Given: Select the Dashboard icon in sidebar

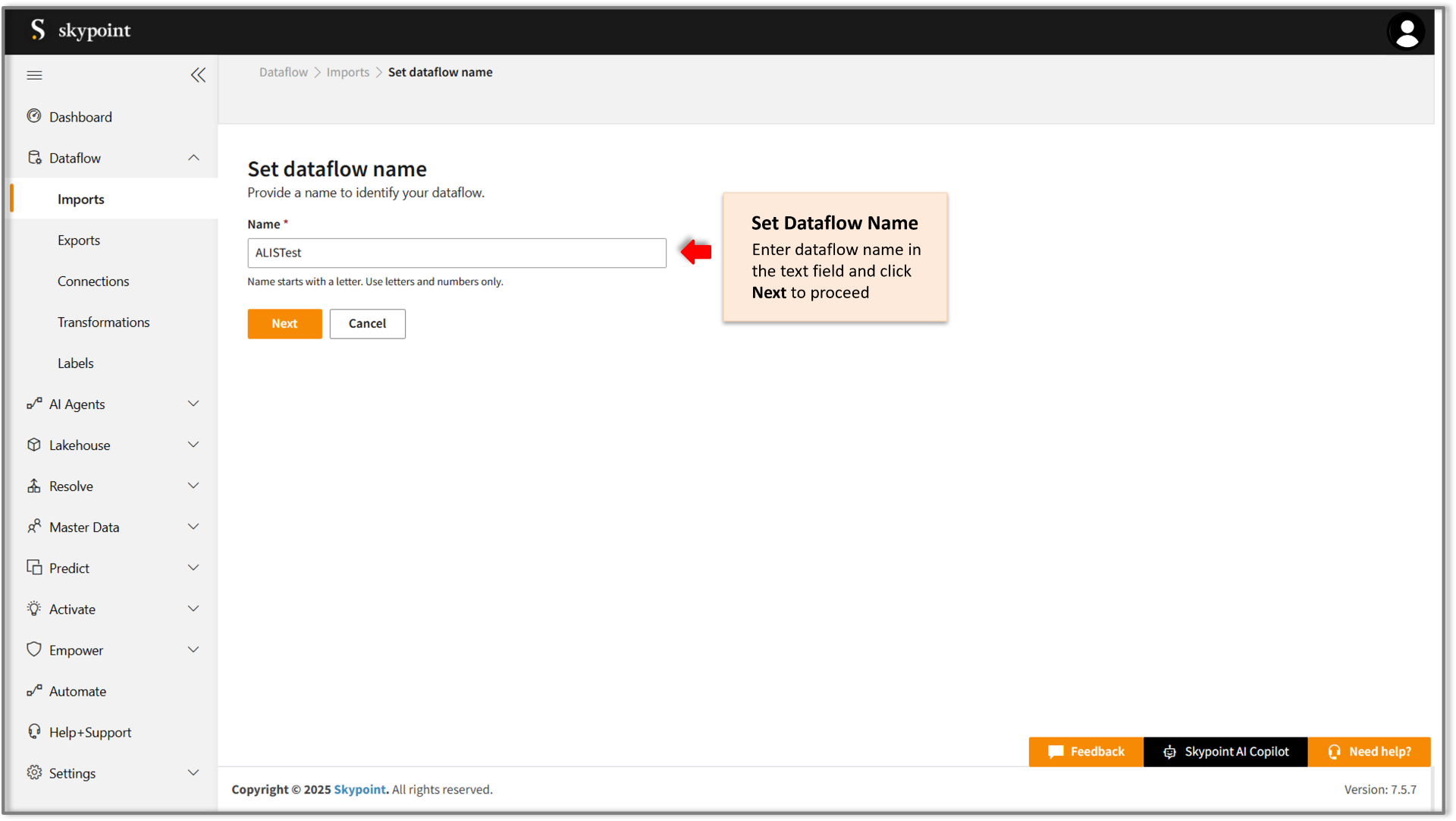Looking at the screenshot, I should 34,116.
